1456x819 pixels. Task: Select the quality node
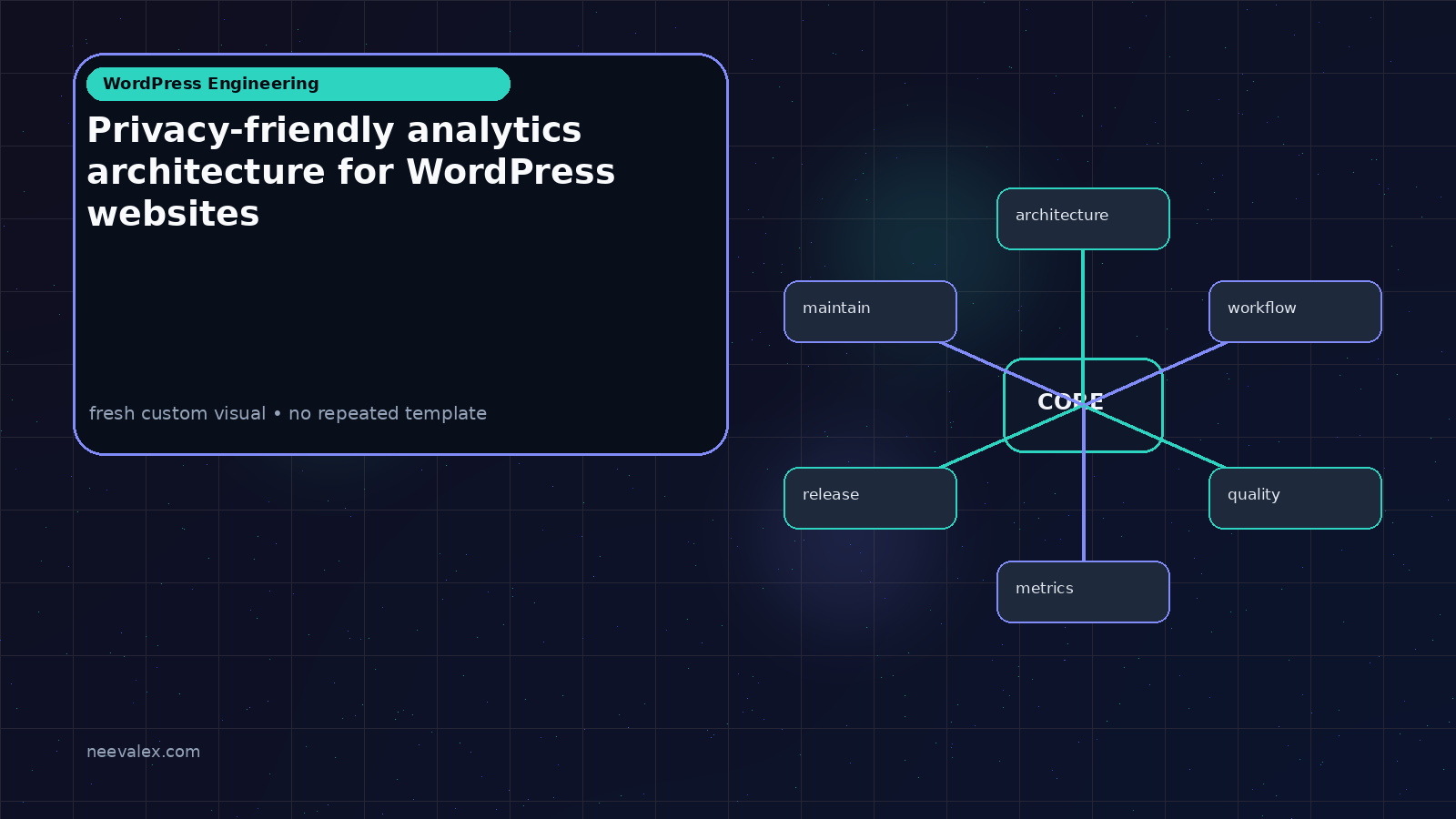coord(1295,498)
